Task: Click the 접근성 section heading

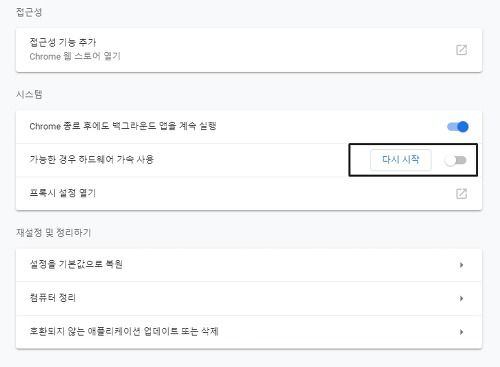Action: click(x=29, y=12)
